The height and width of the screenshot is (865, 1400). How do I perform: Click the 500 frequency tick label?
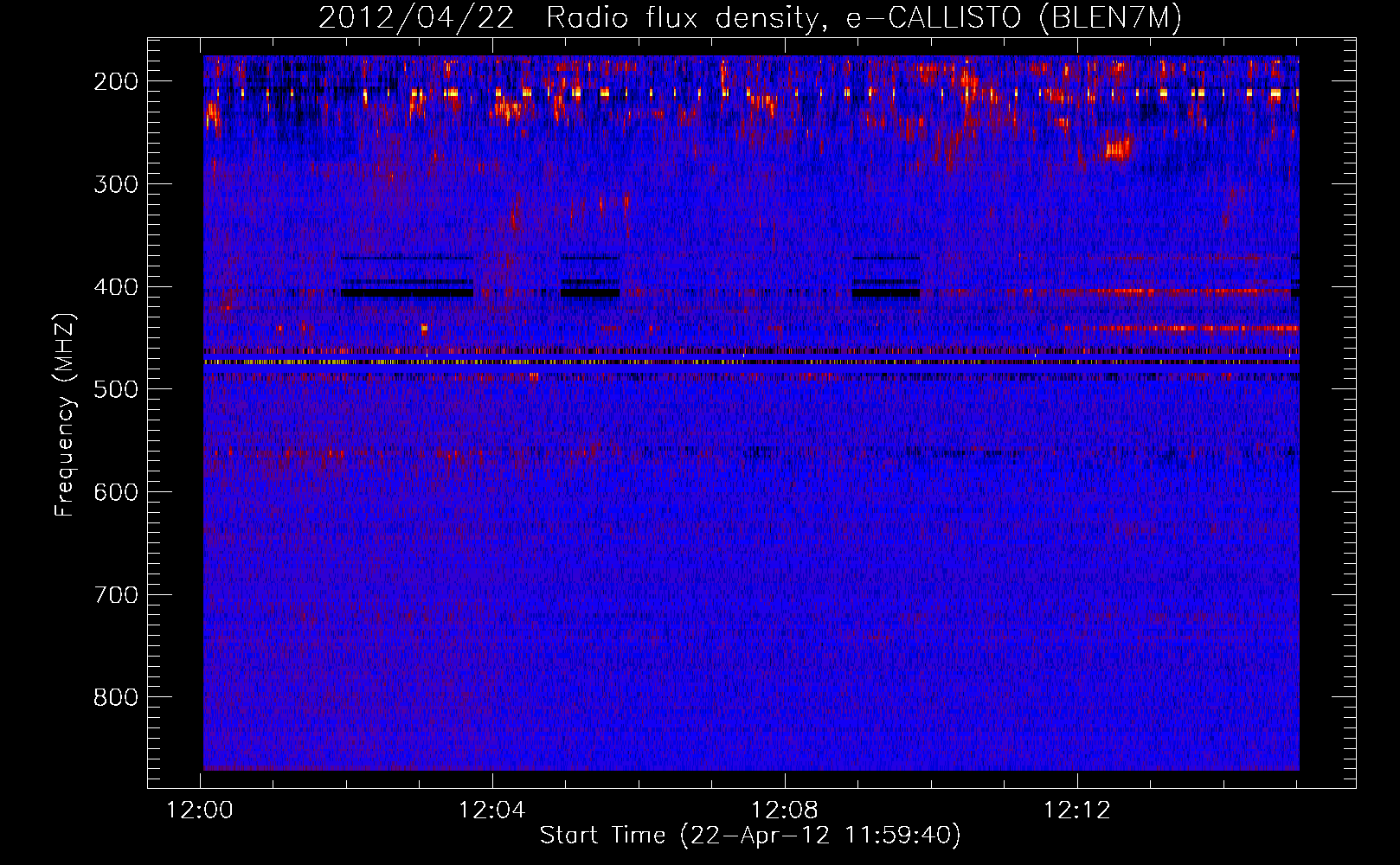click(116, 389)
